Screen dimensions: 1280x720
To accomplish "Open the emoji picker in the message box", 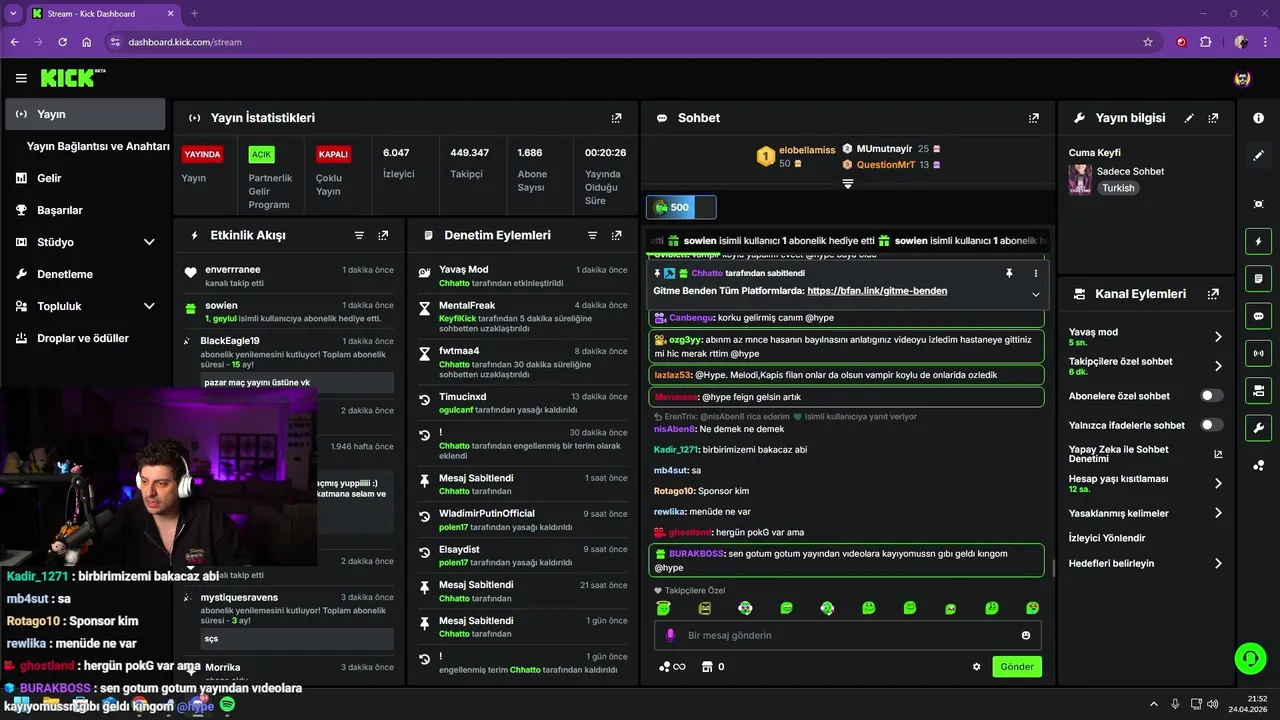I will 1026,636.
